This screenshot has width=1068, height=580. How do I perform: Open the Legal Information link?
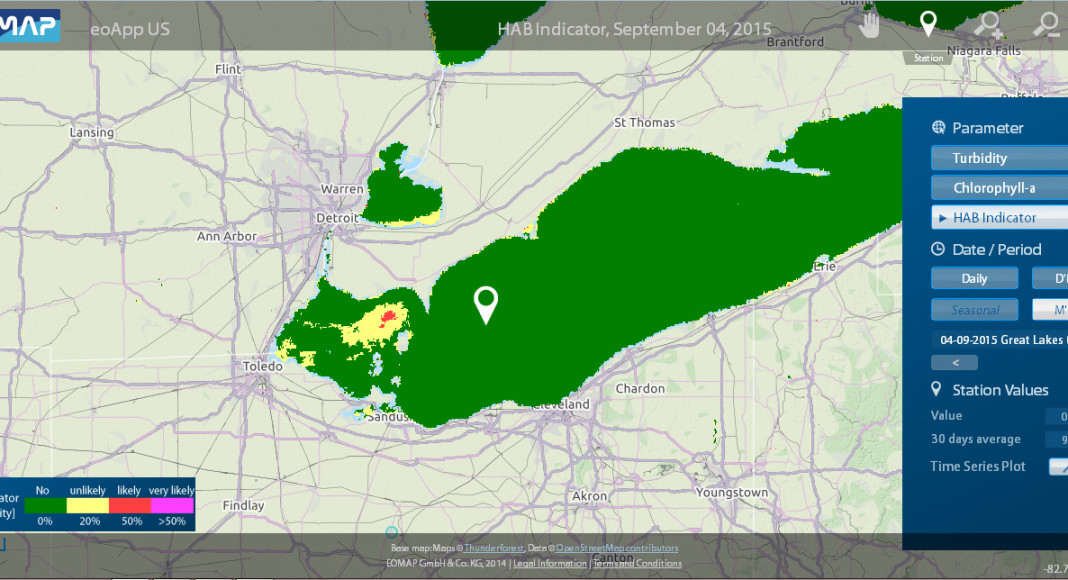[550, 564]
